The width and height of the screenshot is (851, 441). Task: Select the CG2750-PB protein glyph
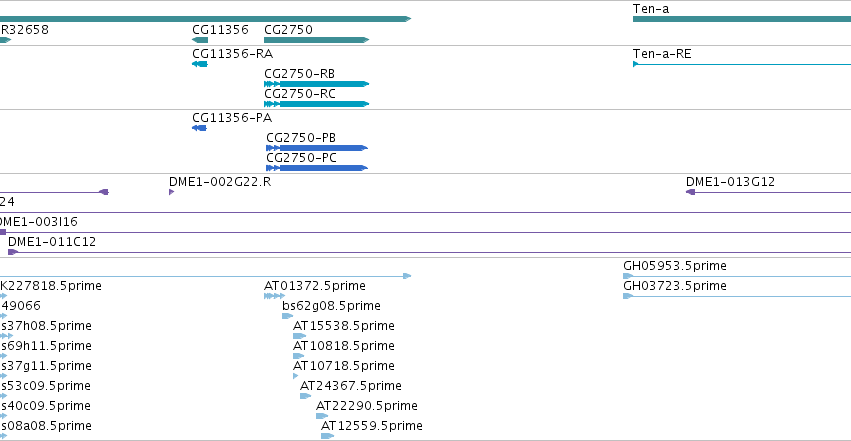317,148
